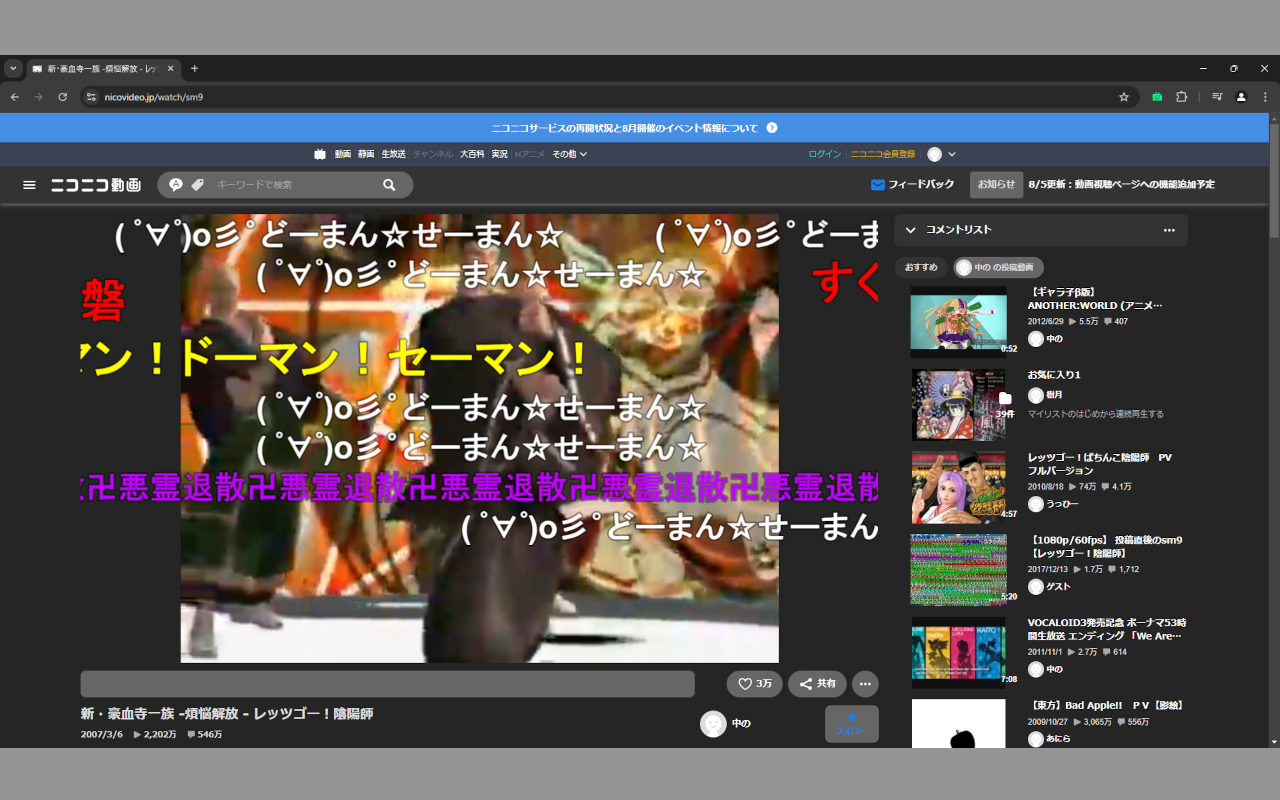
Task: Go to 生放送 in the top menu
Action: (393, 154)
